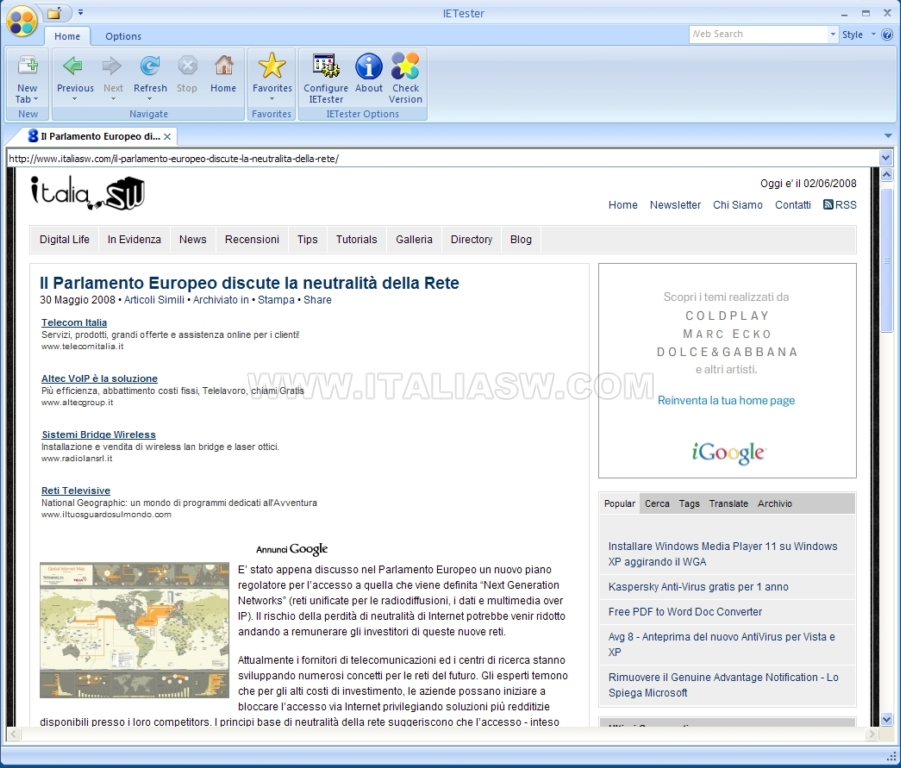The width and height of the screenshot is (901, 768).
Task: Click in the Web Search input field
Action: 758,34
